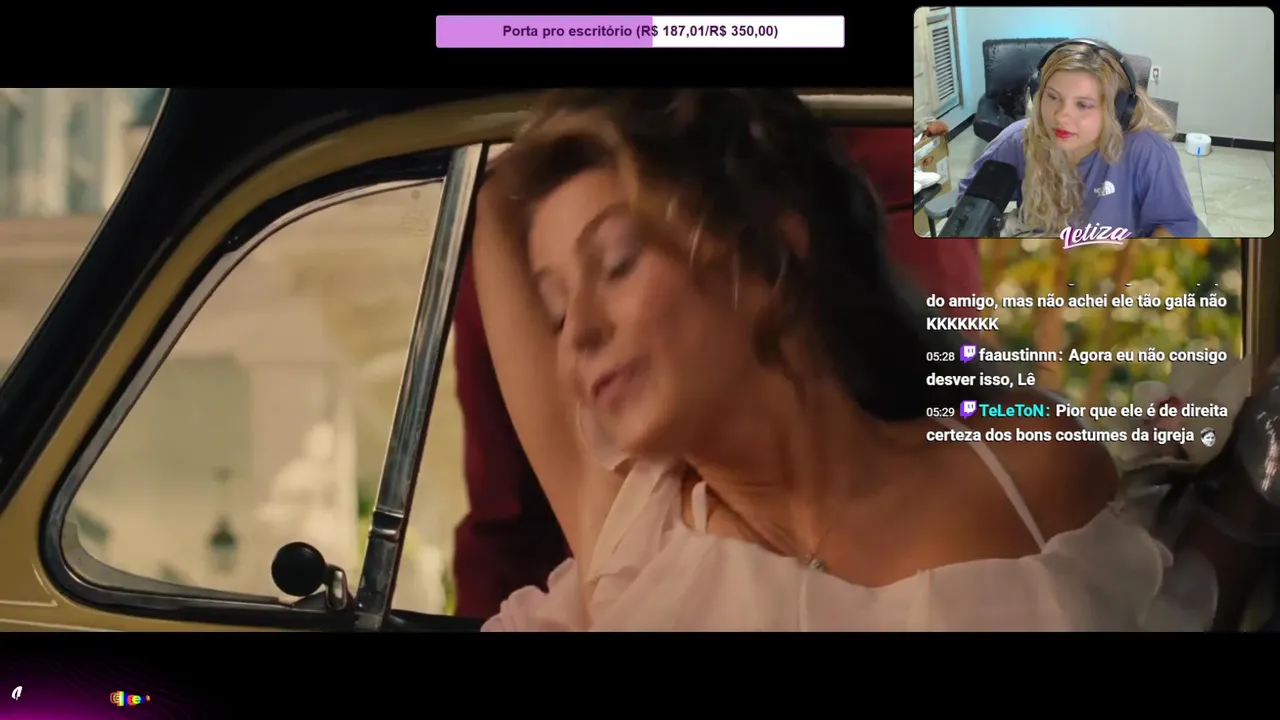Click the streamer webcam overlay
Screen dimensions: 1280x720
coord(1094,122)
